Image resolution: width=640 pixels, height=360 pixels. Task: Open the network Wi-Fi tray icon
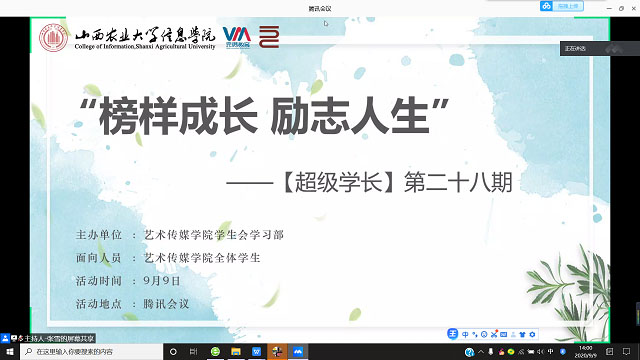[x=521, y=352]
